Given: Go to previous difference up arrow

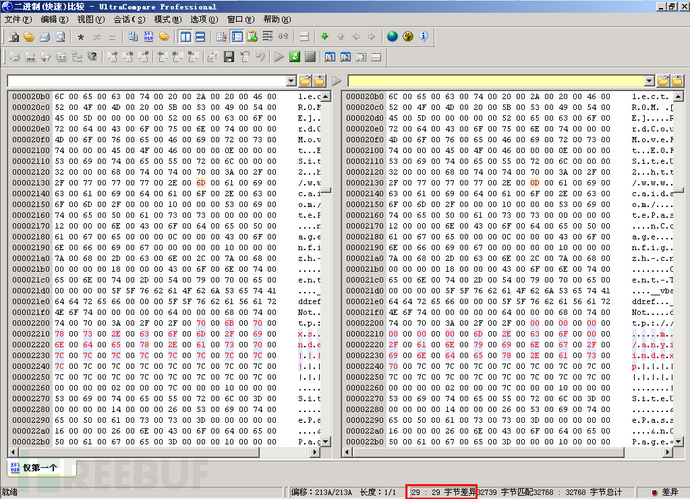Looking at the screenshot, I should (x=341, y=37).
